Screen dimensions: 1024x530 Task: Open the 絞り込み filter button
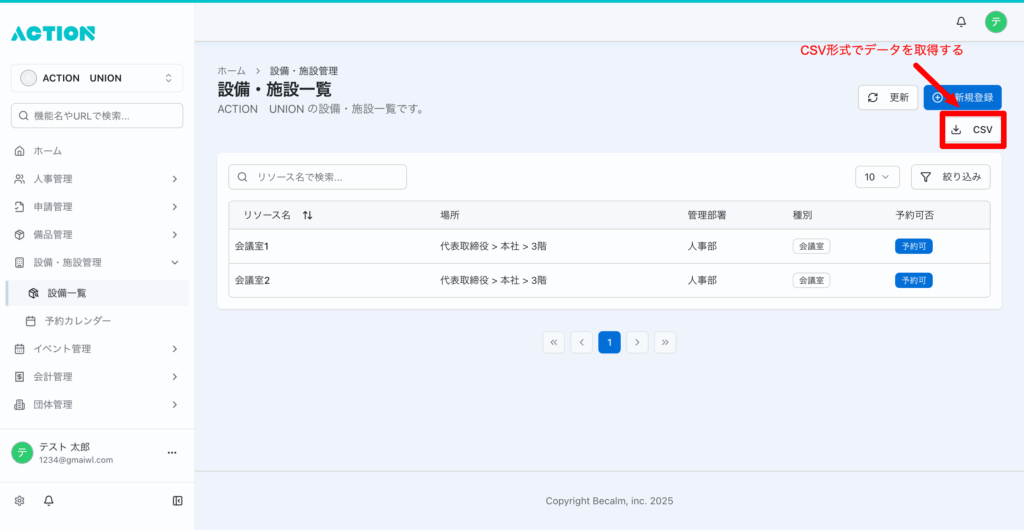950,177
